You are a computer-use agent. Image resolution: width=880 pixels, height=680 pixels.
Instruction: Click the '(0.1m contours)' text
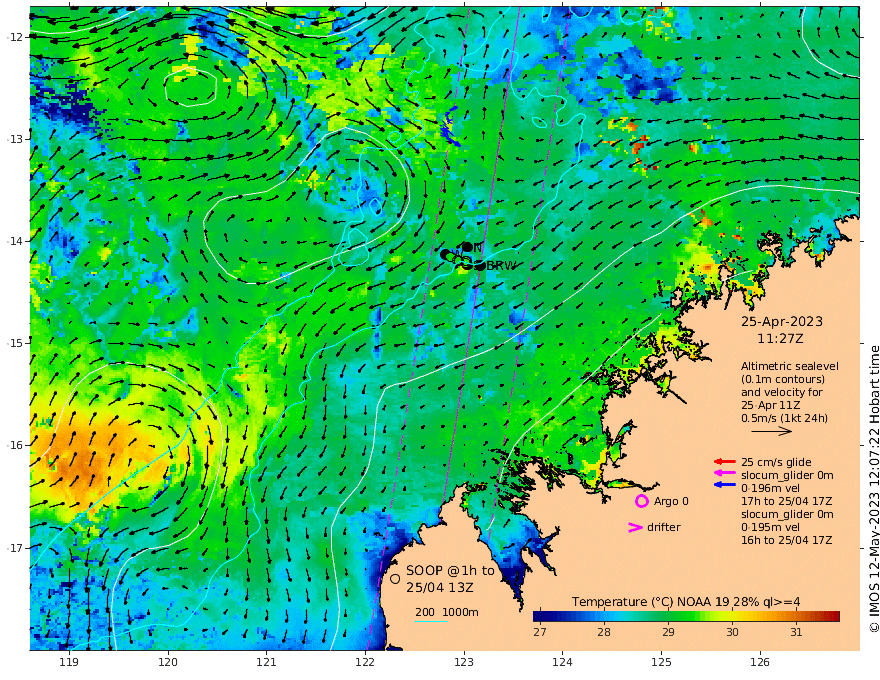click(783, 379)
